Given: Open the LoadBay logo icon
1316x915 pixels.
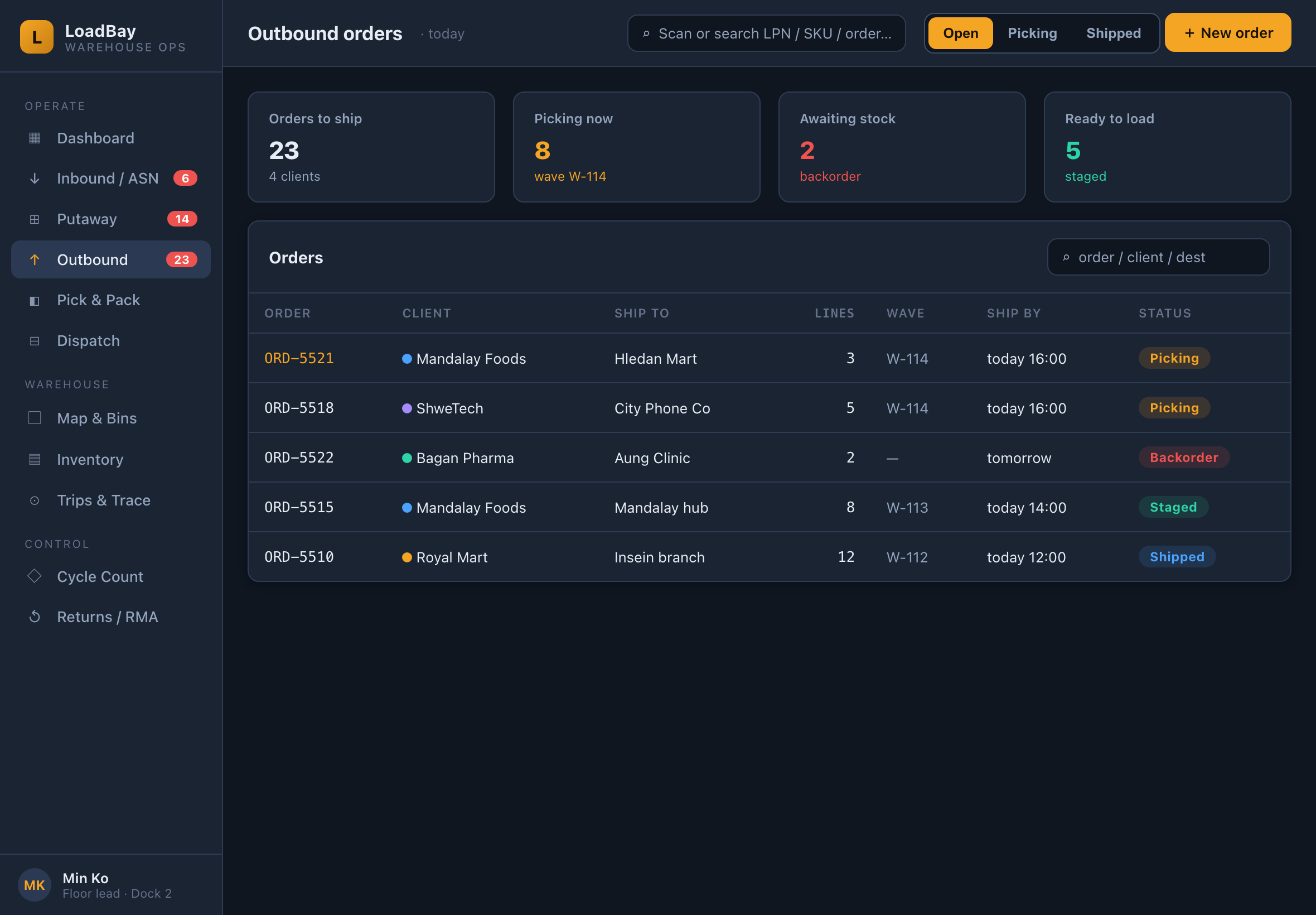Looking at the screenshot, I should coord(37,37).
